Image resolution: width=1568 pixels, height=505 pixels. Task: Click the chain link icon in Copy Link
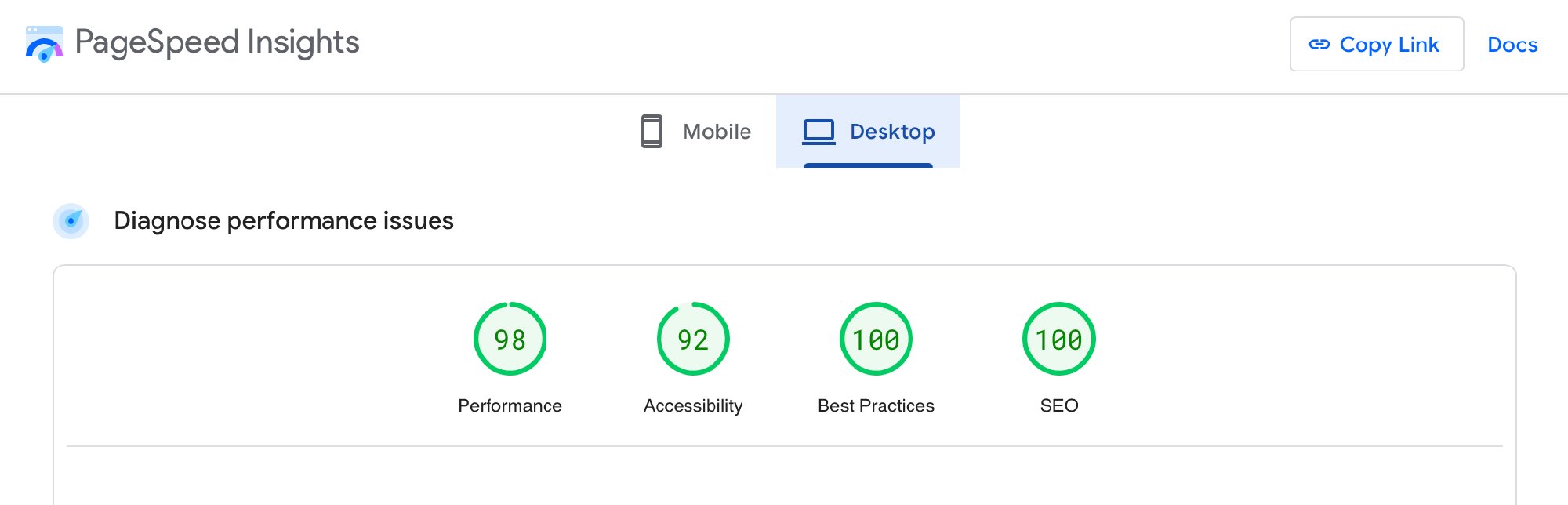(x=1319, y=45)
